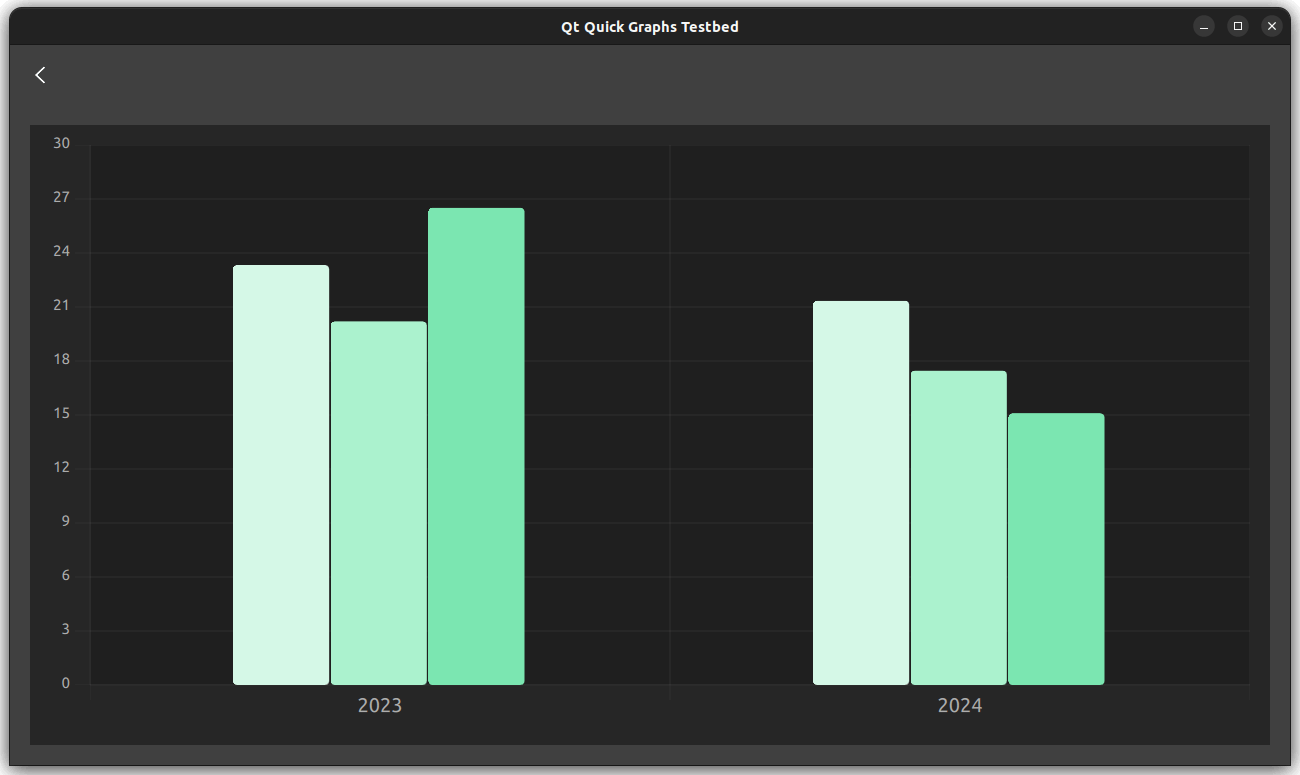
Task: Select the middle 2024 bar
Action: click(959, 528)
